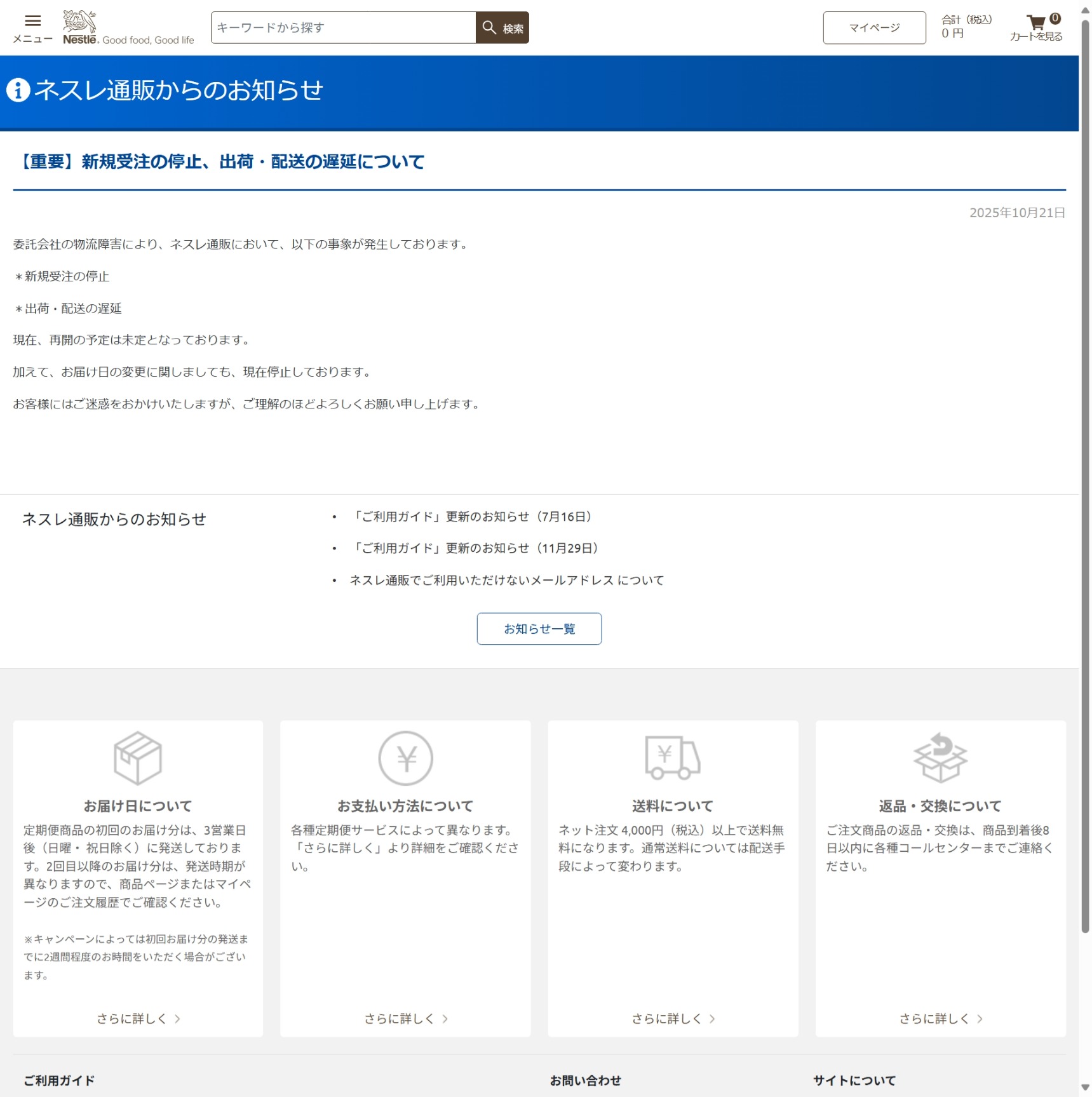
Task: Click the info icon beside ネスレ通販からのお知らせ
Action: (18, 90)
